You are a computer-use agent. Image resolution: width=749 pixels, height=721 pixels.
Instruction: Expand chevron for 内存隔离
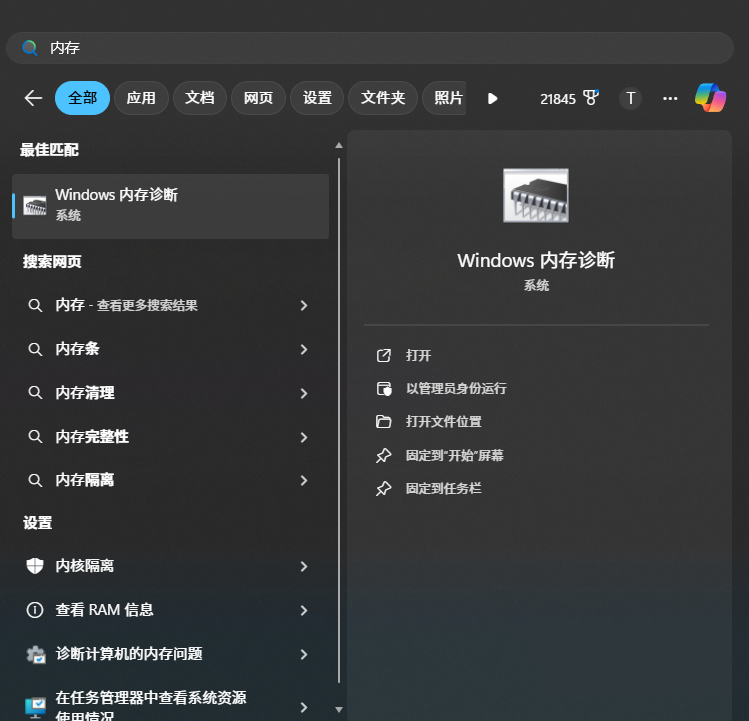tap(304, 480)
